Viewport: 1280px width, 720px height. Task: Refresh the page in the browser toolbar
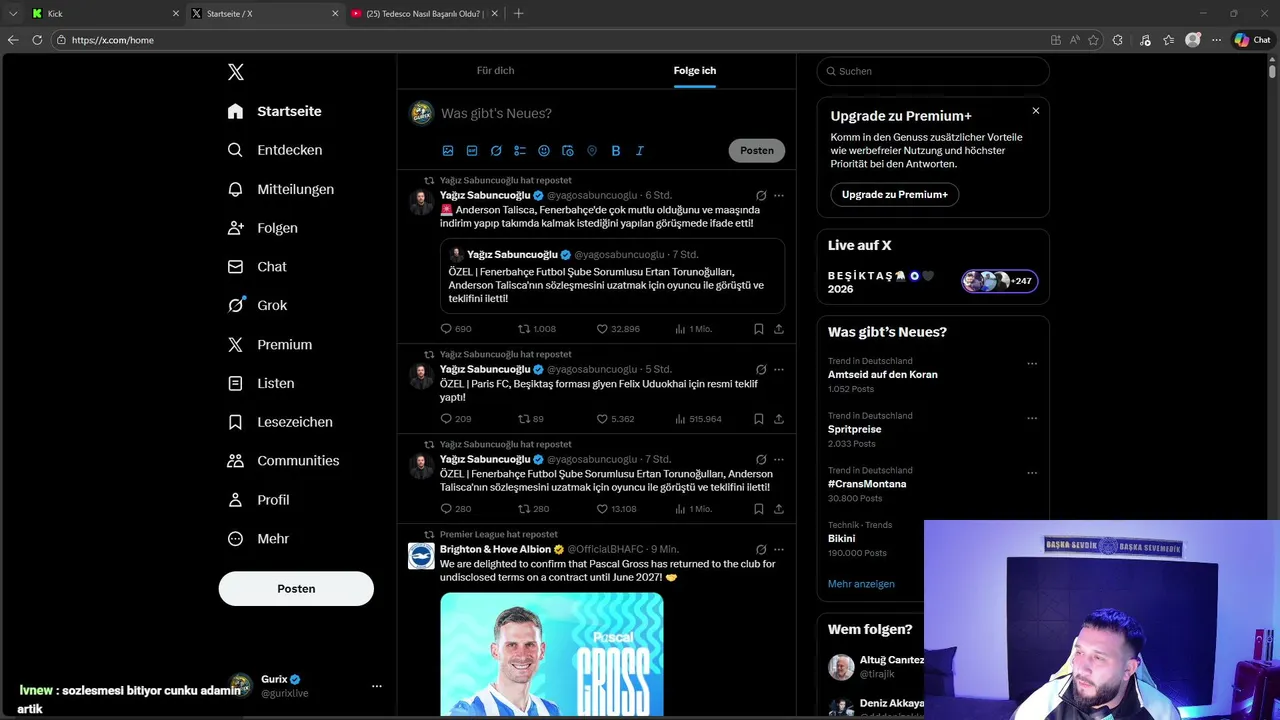click(37, 40)
